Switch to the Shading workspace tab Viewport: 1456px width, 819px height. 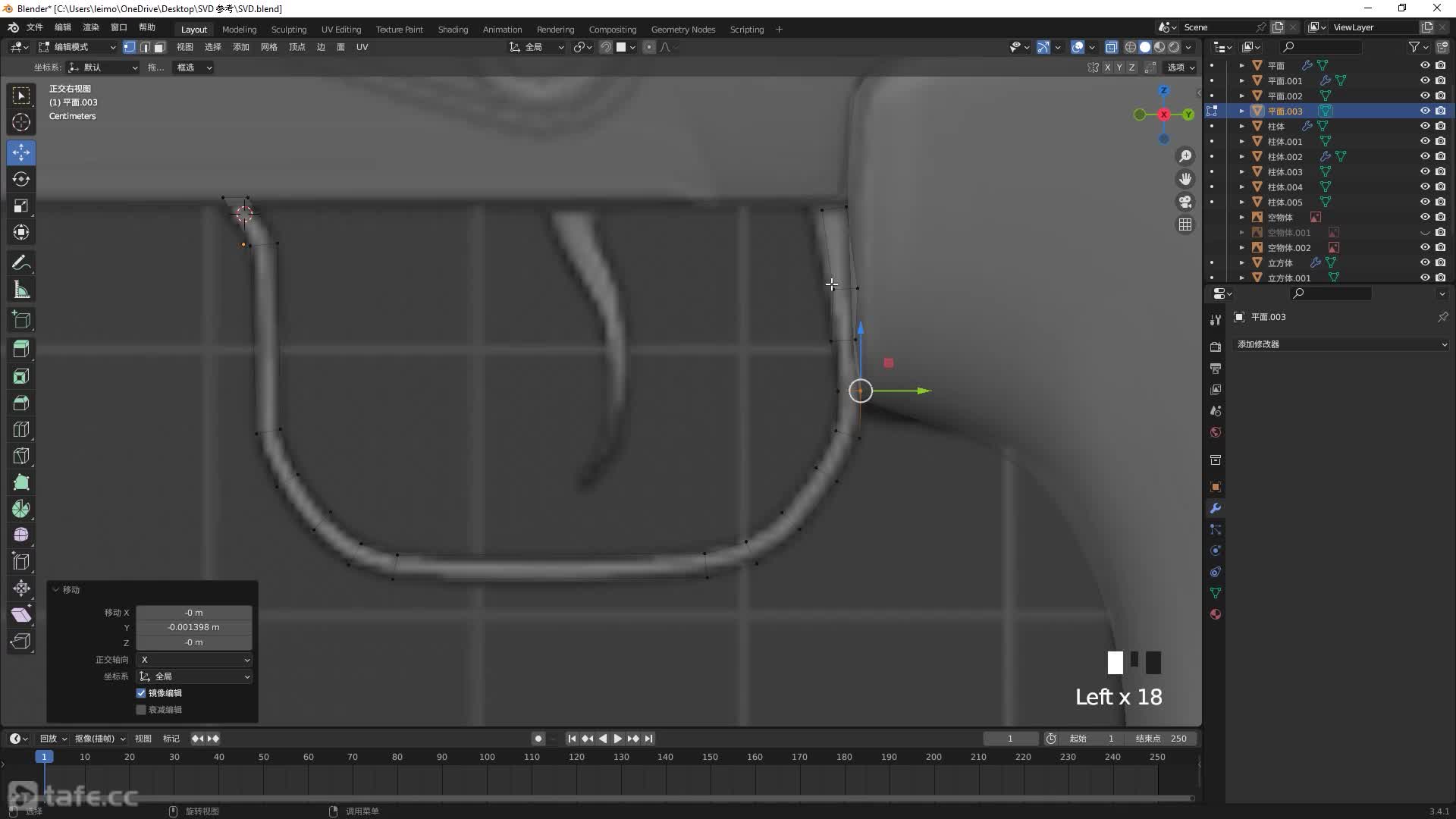453,30
